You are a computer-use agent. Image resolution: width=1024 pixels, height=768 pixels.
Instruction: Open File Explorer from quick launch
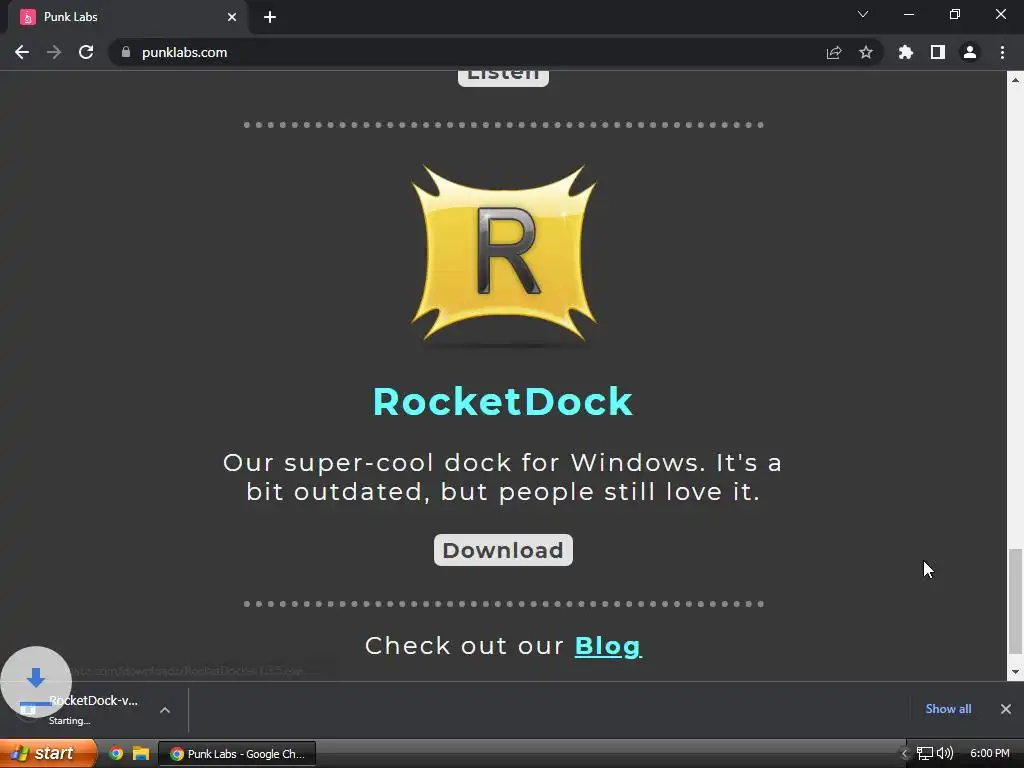[141, 754]
